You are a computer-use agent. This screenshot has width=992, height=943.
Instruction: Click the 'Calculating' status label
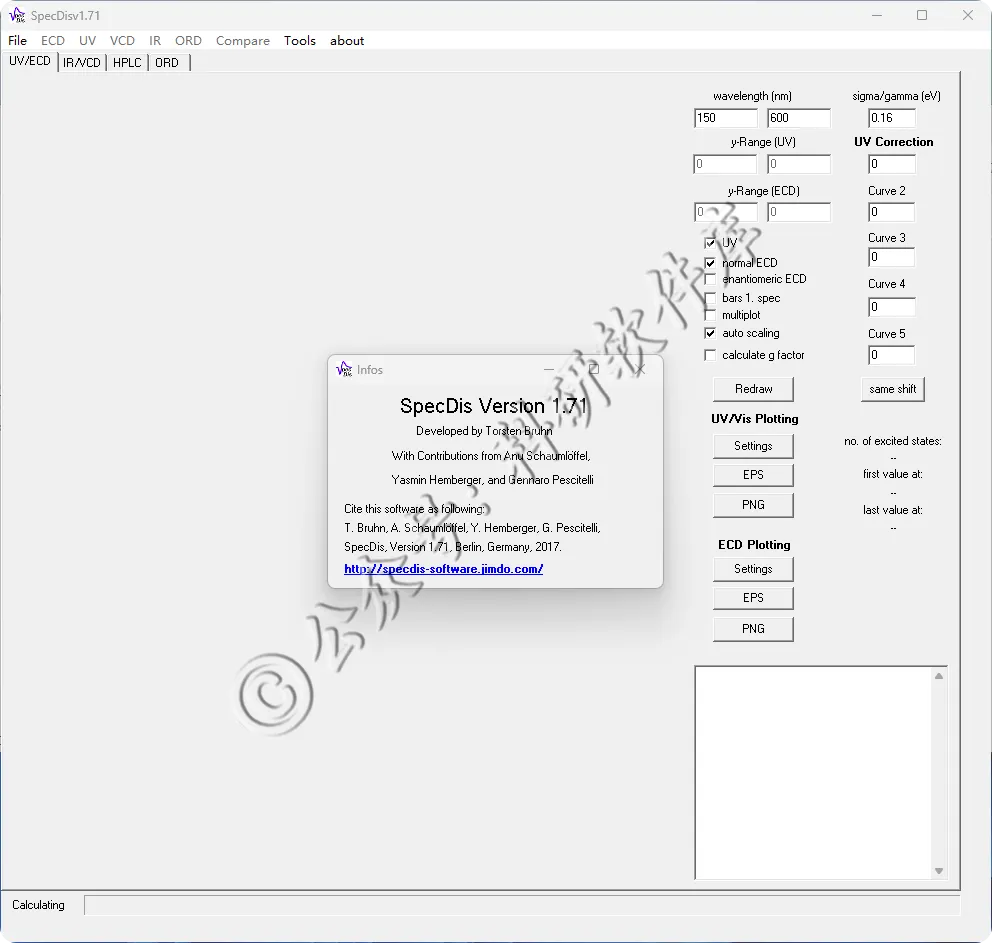pyautogui.click(x=38, y=905)
